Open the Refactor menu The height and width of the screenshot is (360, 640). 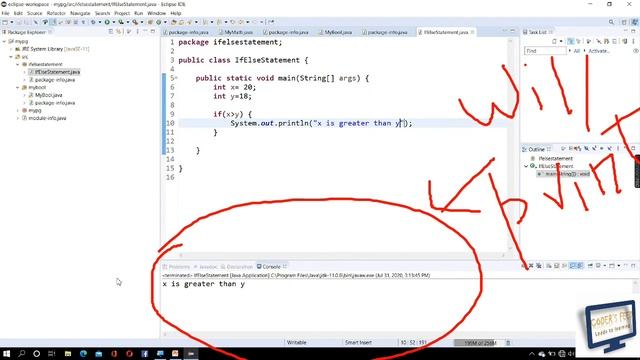(x=56, y=13)
